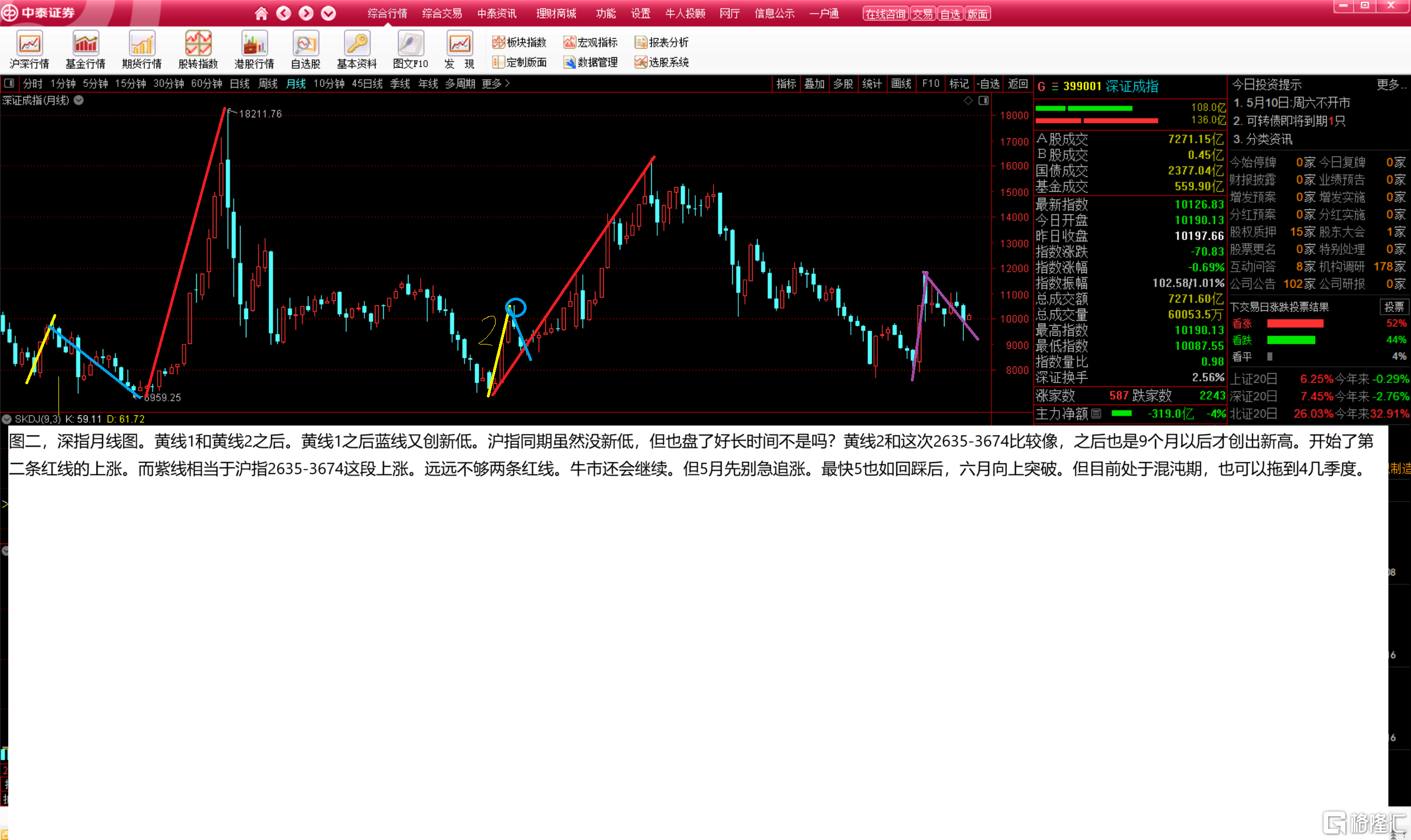Image resolution: width=1411 pixels, height=840 pixels.
Task: Select 月线 monthly chart period
Action: tap(296, 84)
